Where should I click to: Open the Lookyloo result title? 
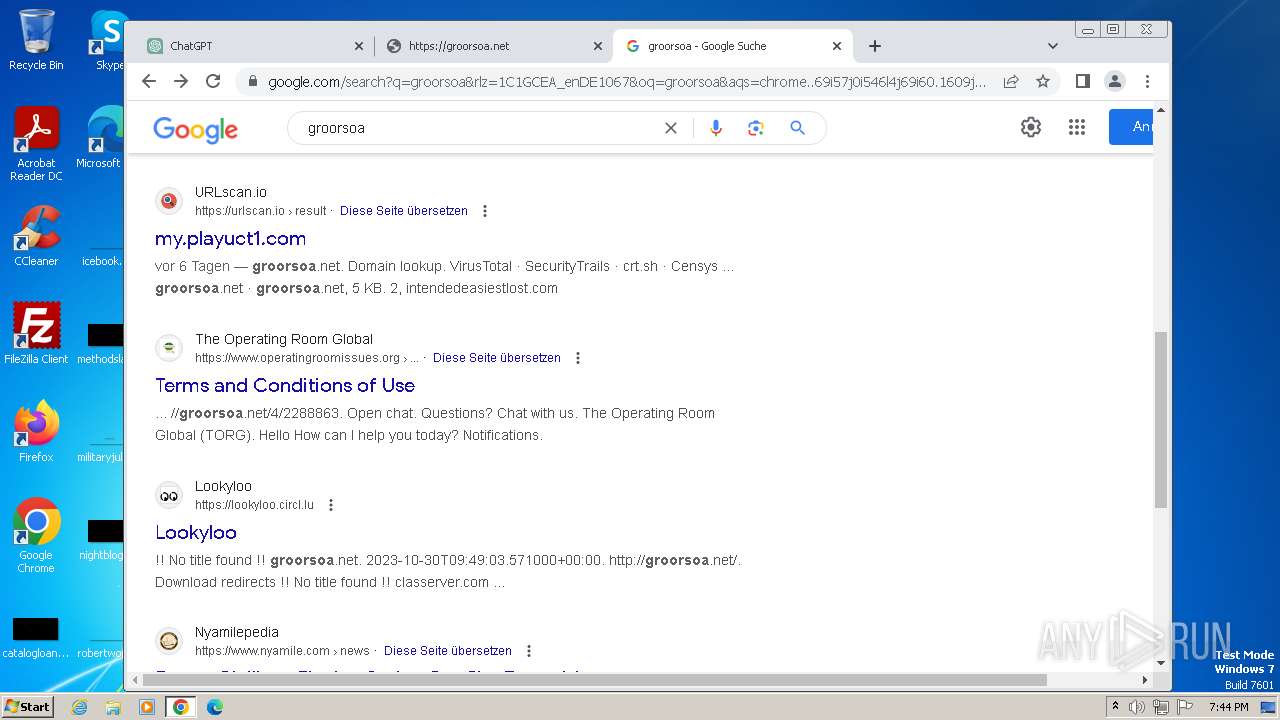196,533
